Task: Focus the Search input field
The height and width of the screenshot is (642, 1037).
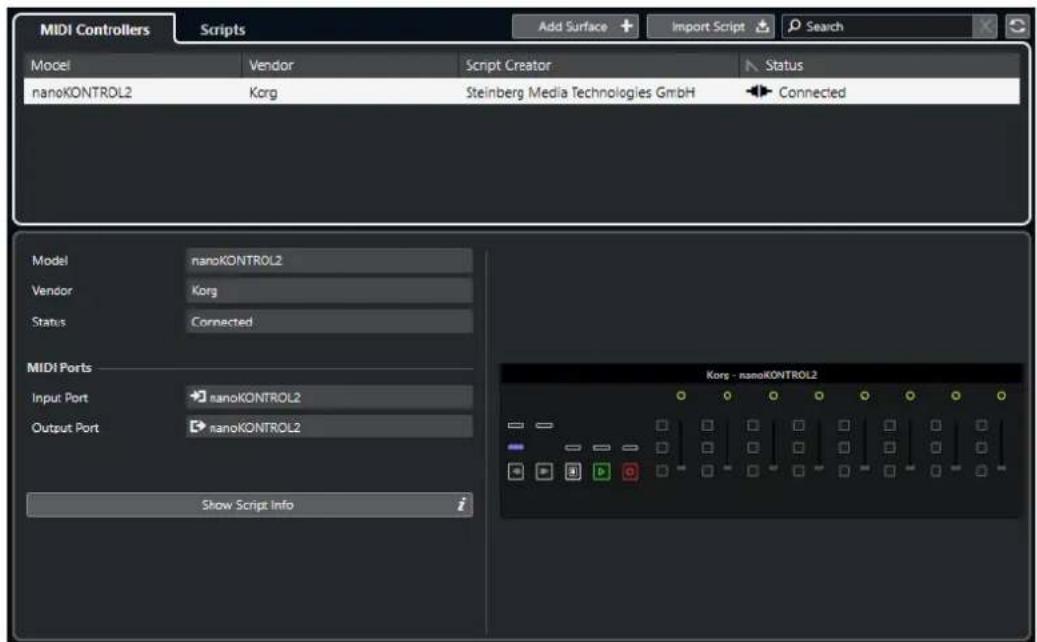Action: coord(877,26)
